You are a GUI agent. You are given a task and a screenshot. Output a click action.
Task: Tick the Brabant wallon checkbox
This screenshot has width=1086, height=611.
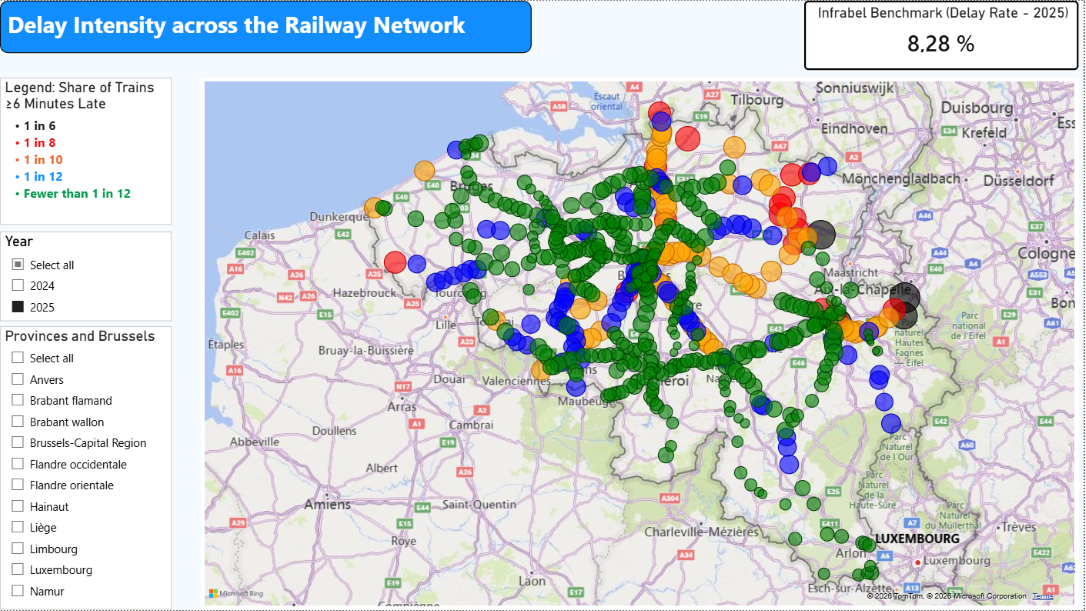[x=18, y=422]
